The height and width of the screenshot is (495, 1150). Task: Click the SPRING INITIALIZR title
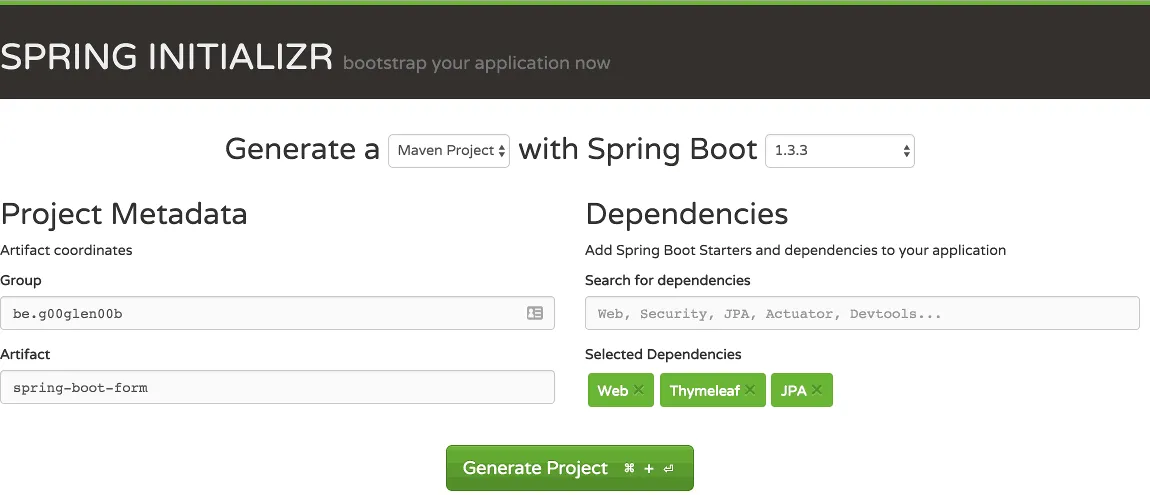(x=166, y=57)
